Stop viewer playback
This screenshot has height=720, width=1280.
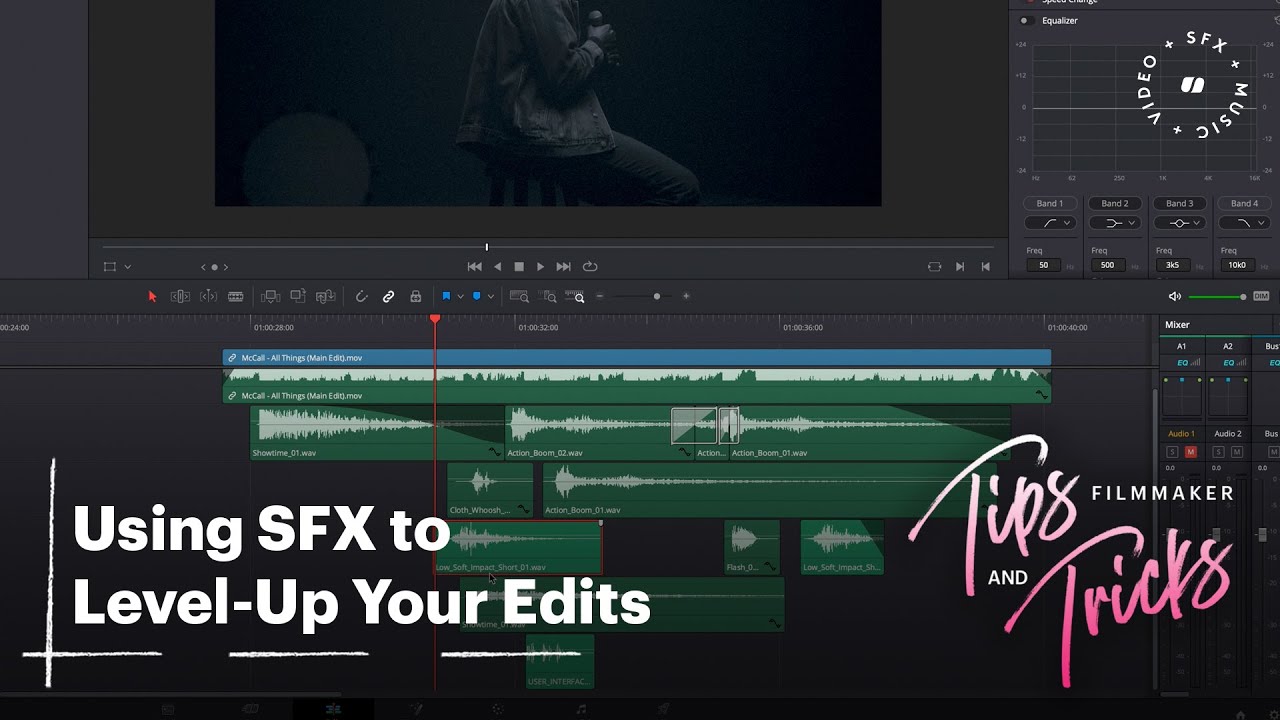point(519,267)
